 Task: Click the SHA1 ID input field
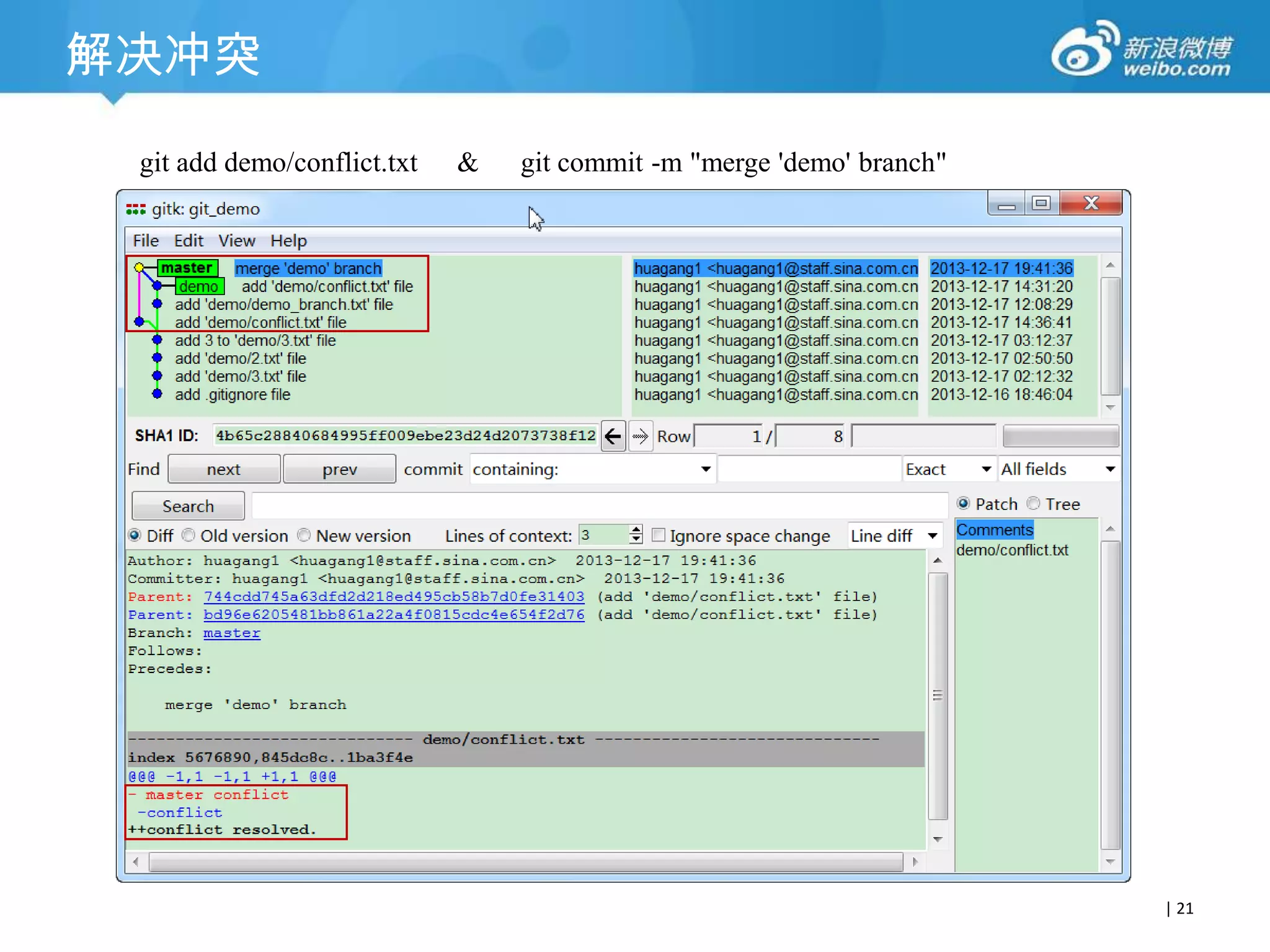pos(406,436)
